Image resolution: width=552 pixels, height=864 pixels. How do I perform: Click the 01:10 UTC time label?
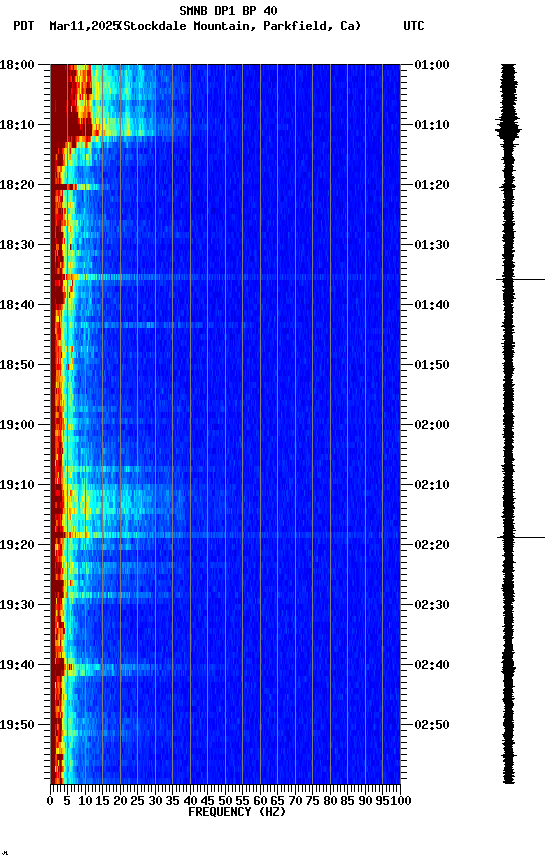pyautogui.click(x=432, y=125)
